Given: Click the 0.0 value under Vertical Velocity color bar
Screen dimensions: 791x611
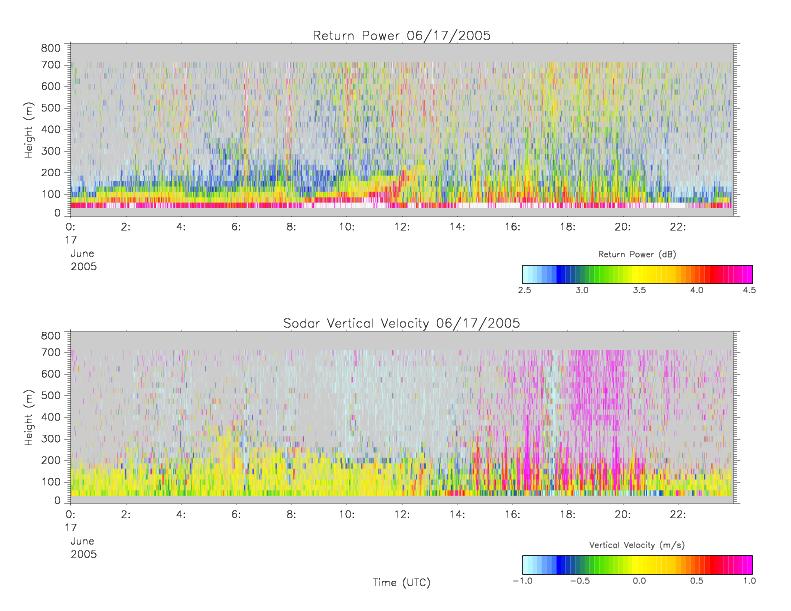Looking at the screenshot, I should pos(639,581).
